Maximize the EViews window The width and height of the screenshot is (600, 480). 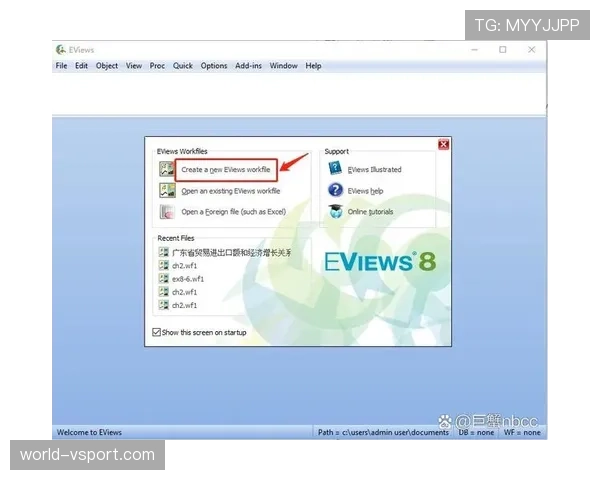coord(503,50)
